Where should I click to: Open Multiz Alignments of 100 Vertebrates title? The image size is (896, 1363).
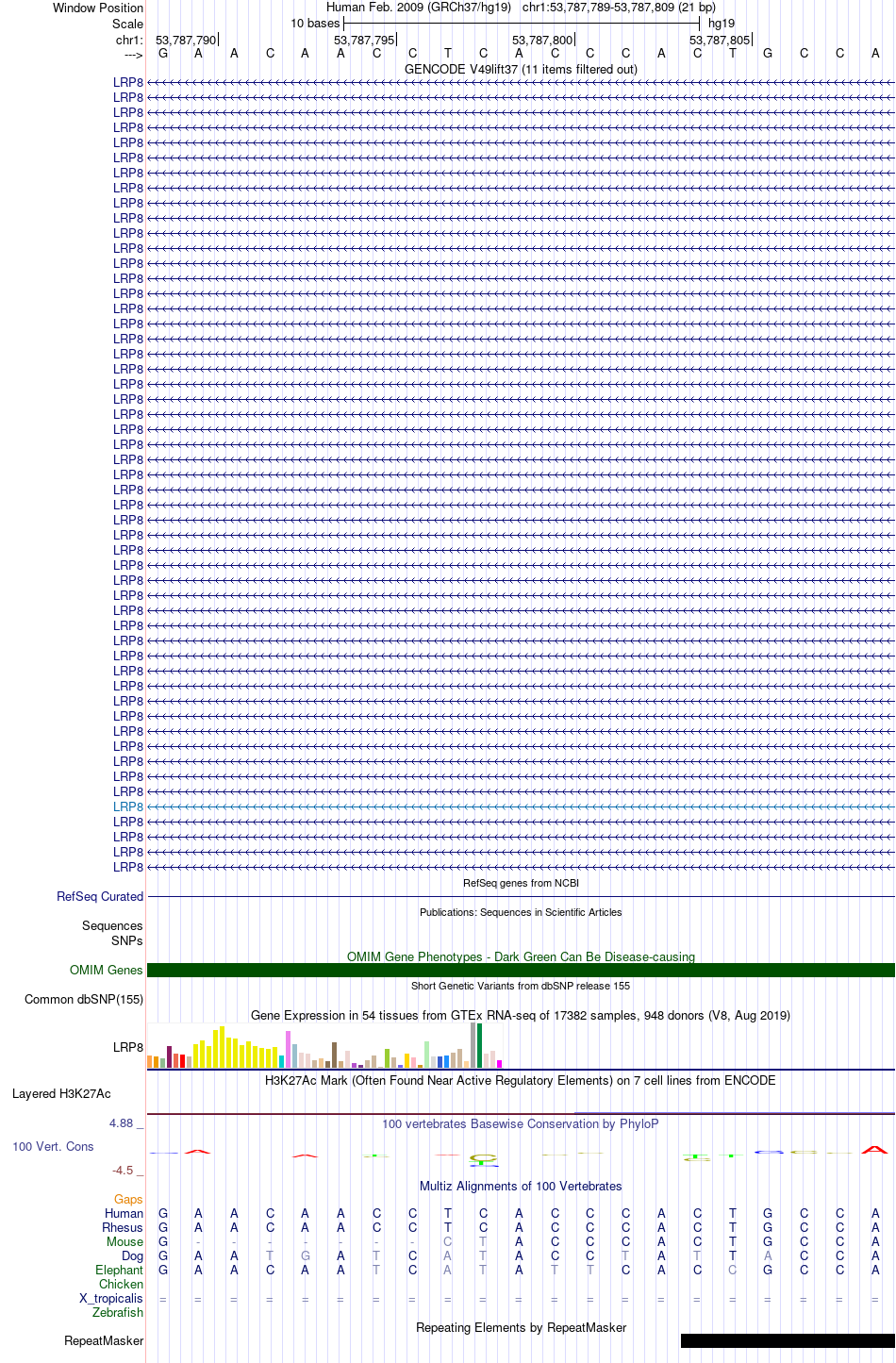(521, 1186)
